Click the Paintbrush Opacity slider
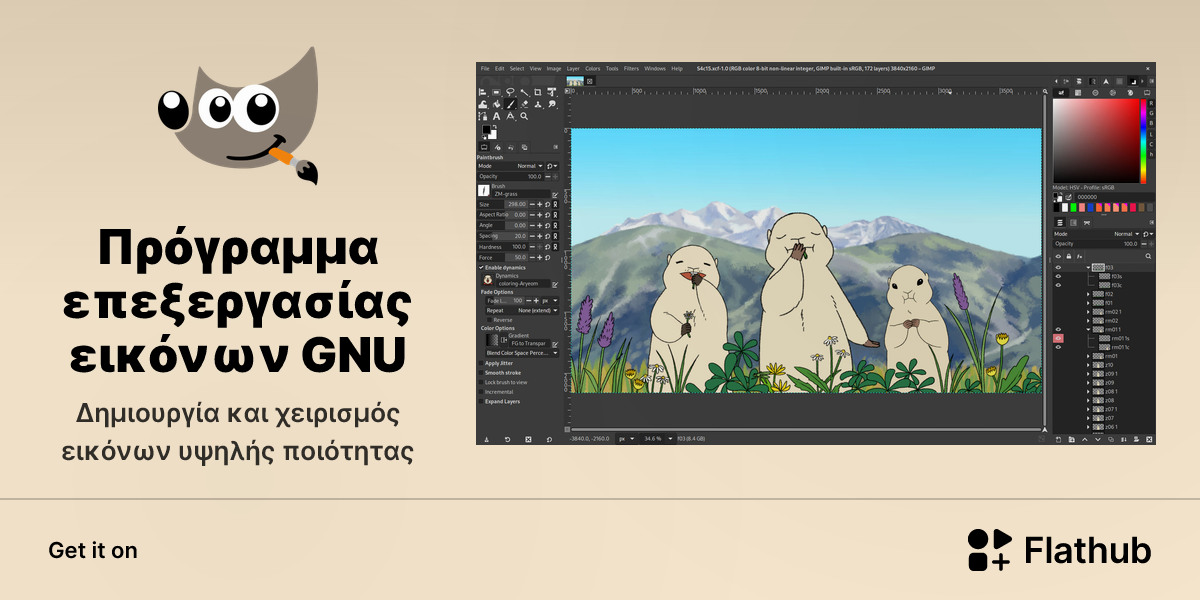The width and height of the screenshot is (1200, 600). click(510, 176)
